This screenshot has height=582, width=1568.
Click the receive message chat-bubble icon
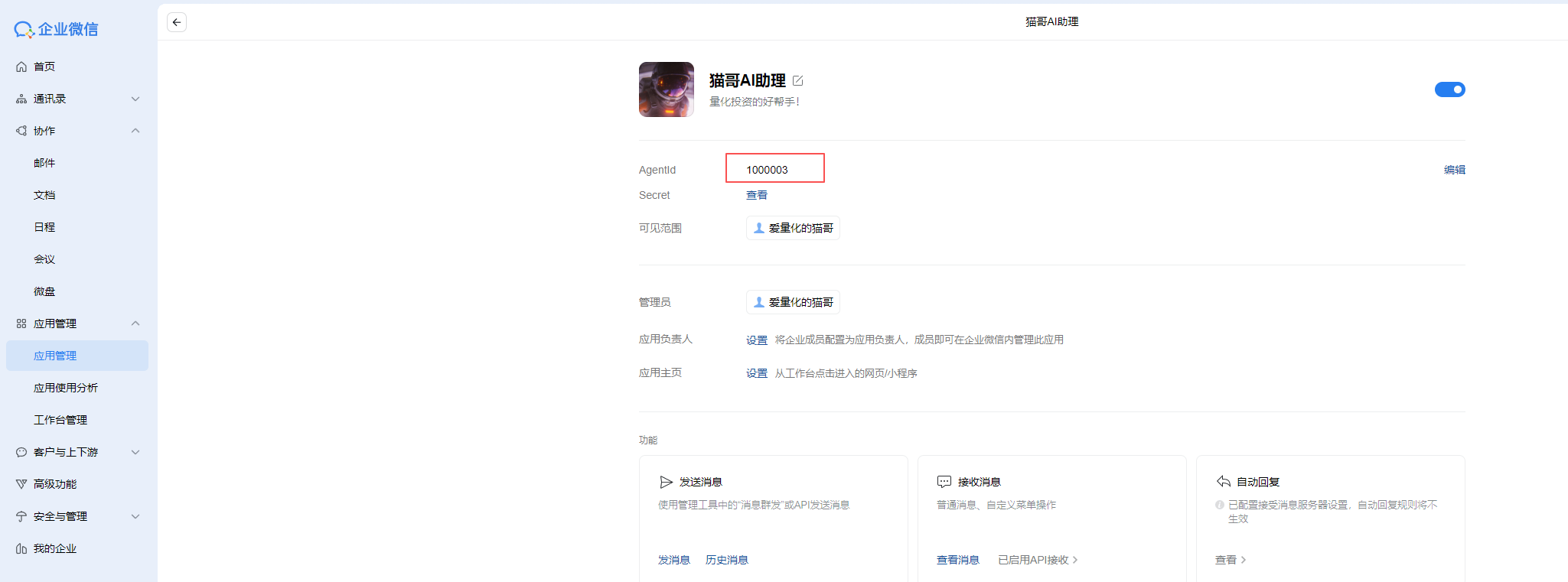tap(944, 482)
